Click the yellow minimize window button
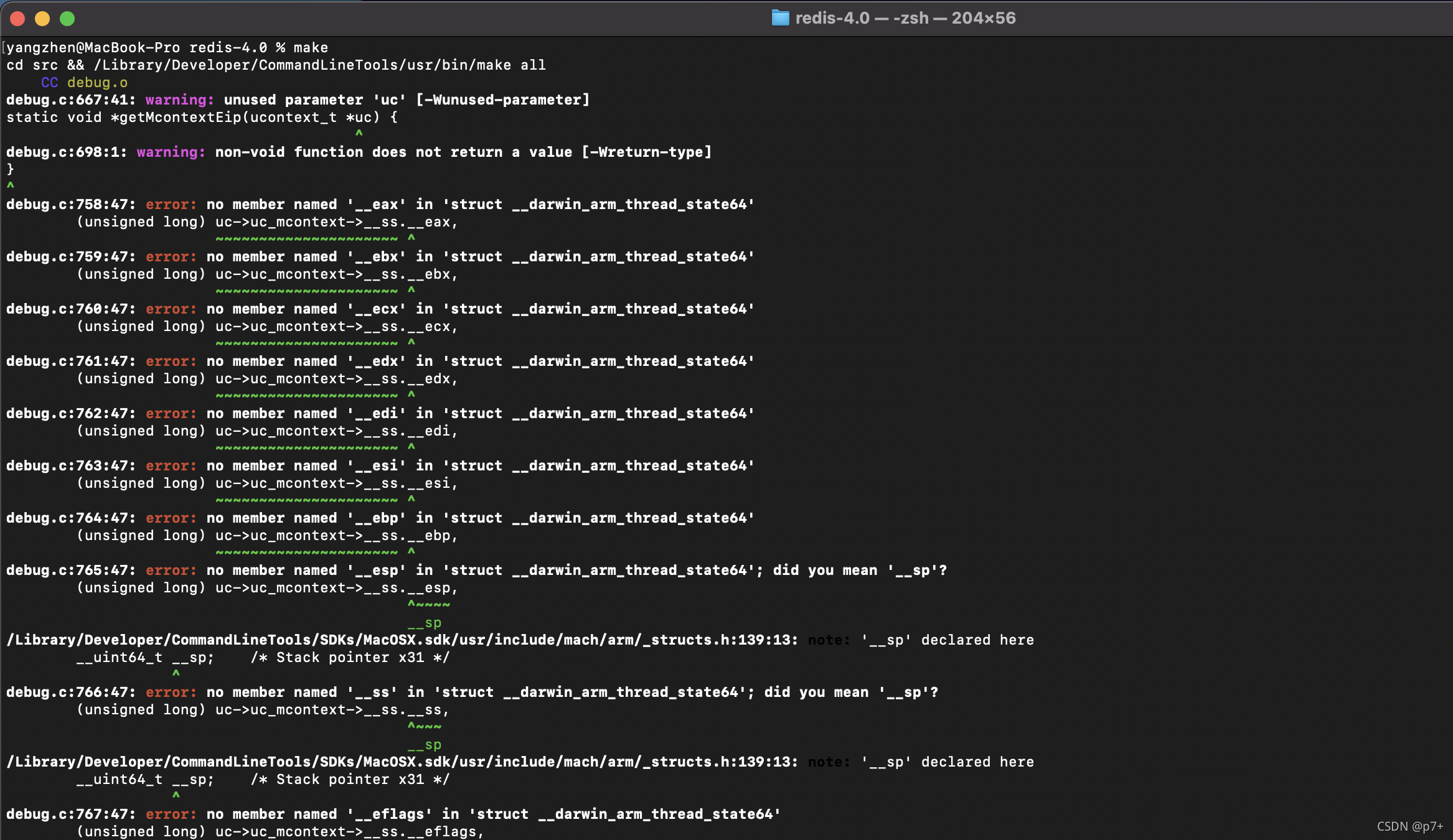Viewport: 1453px width, 840px height. [x=42, y=19]
